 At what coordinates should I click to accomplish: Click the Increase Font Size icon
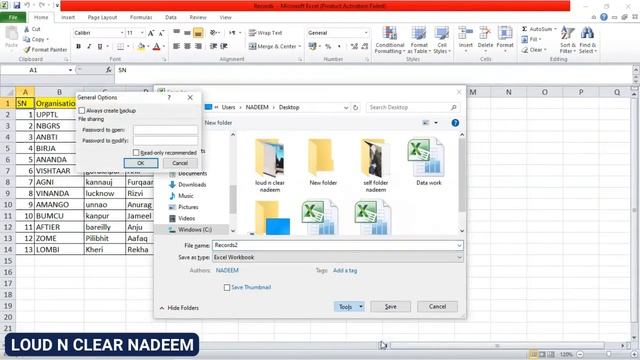point(151,33)
